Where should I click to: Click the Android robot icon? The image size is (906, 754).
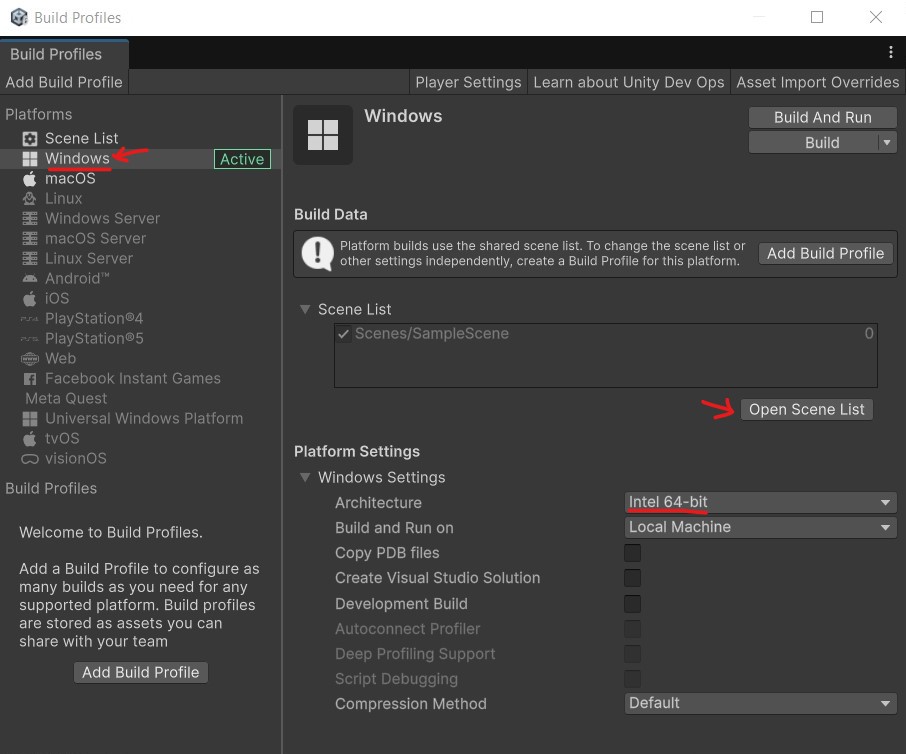click(29, 278)
